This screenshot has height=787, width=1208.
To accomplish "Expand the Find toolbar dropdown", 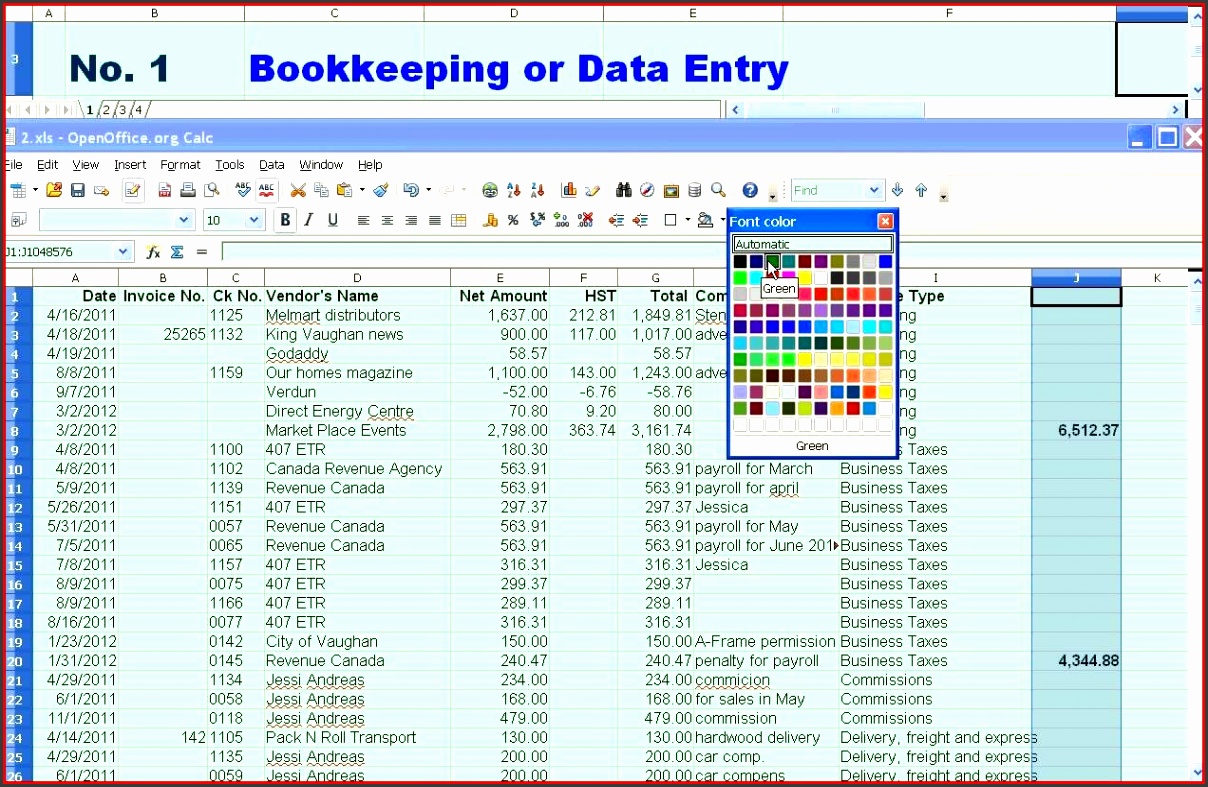I will (874, 190).
